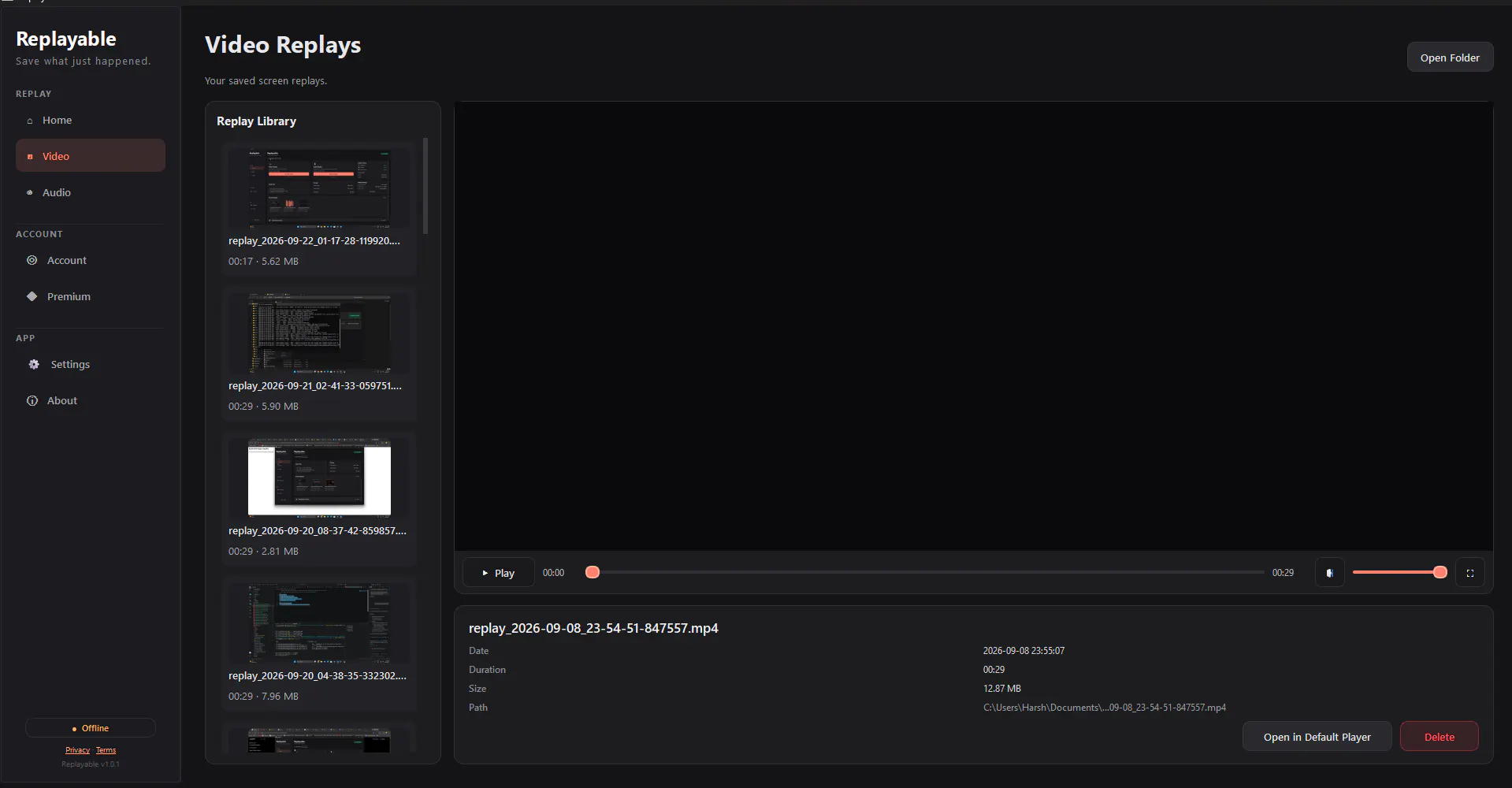The width and height of the screenshot is (1512, 788).
Task: Click the Replayable v1.0.1 version text
Action: [91, 764]
